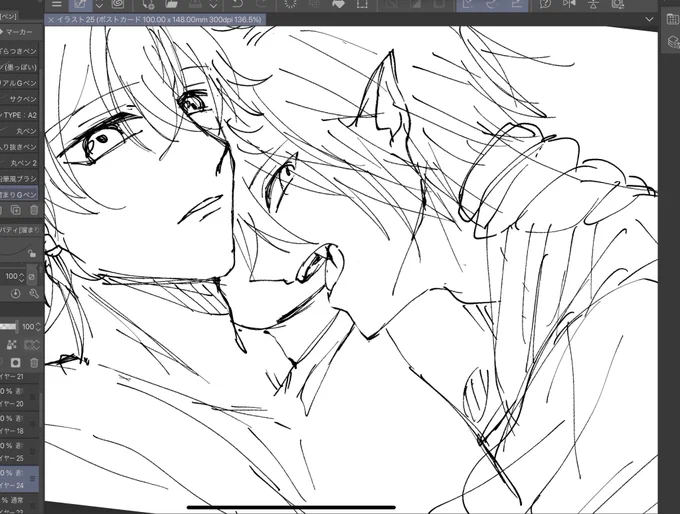Screen dimensions: 680x514
Task: Open the stacked-boxes palette icon on the right dock
Action: tap(673, 42)
